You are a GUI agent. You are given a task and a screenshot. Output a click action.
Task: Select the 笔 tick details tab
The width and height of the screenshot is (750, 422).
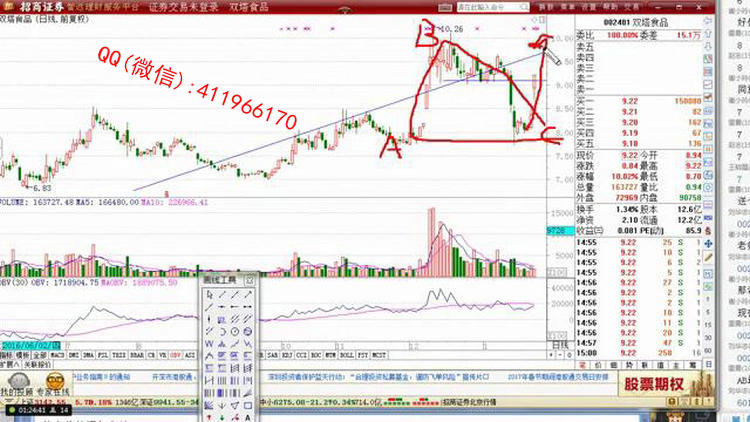[583, 365]
